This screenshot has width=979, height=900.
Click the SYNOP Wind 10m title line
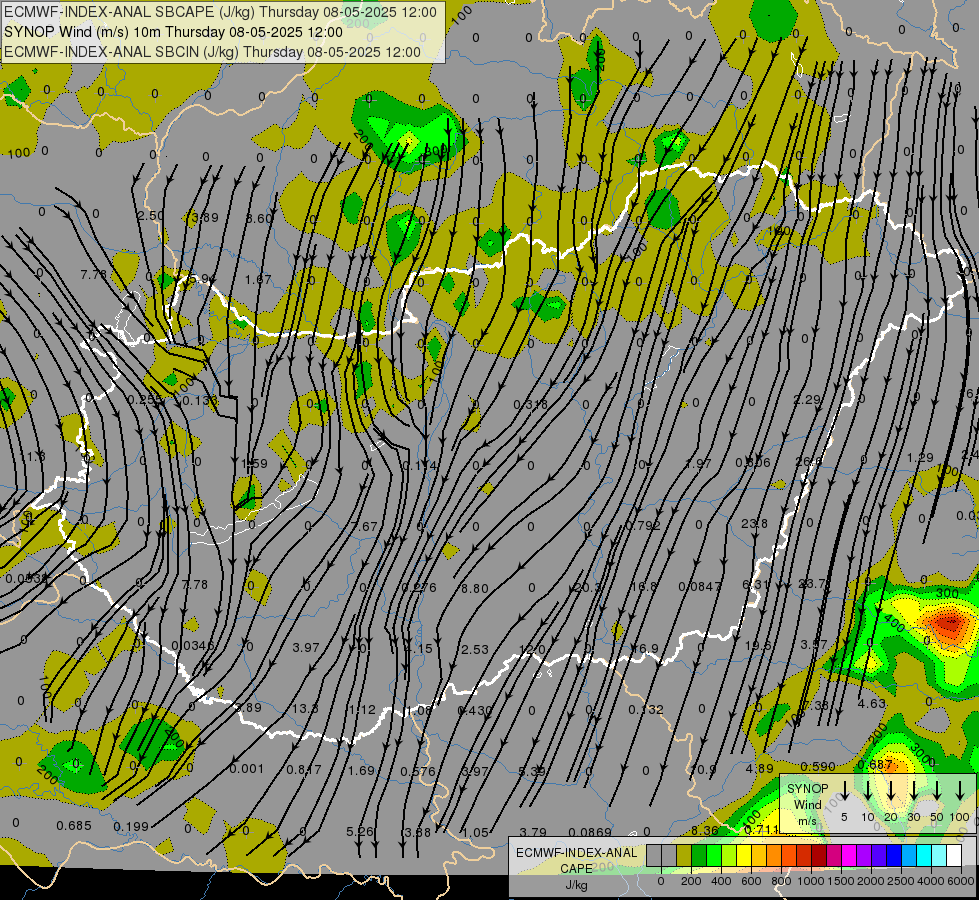pyautogui.click(x=174, y=32)
